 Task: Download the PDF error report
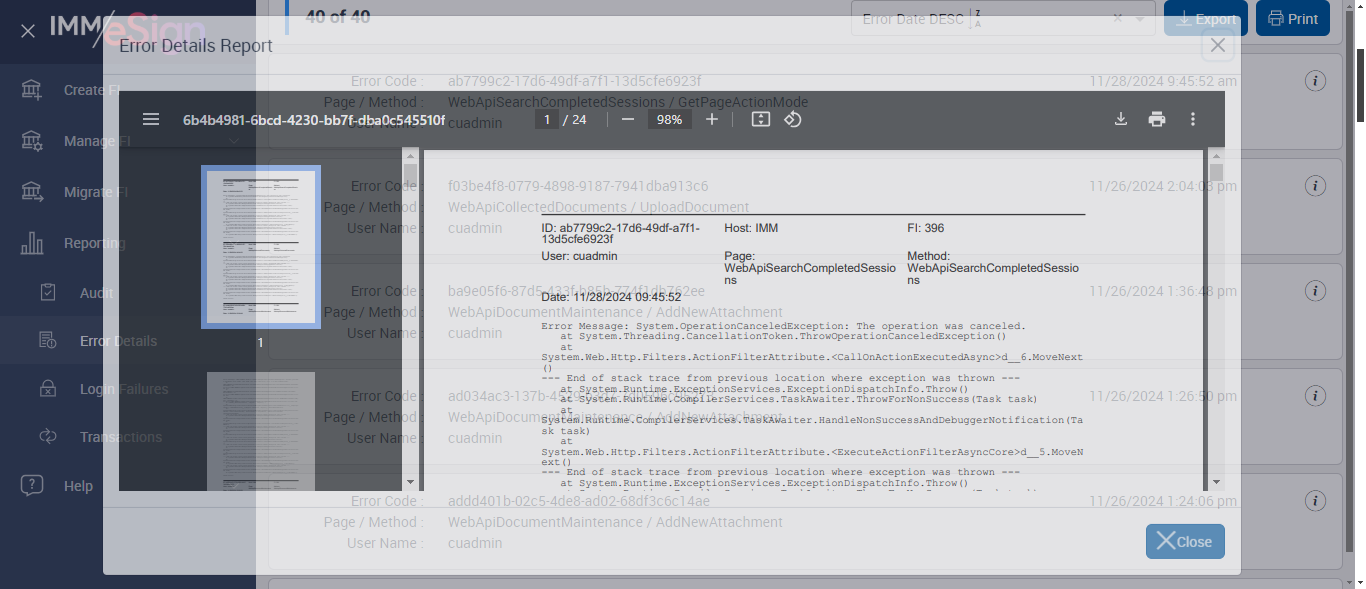1121,119
